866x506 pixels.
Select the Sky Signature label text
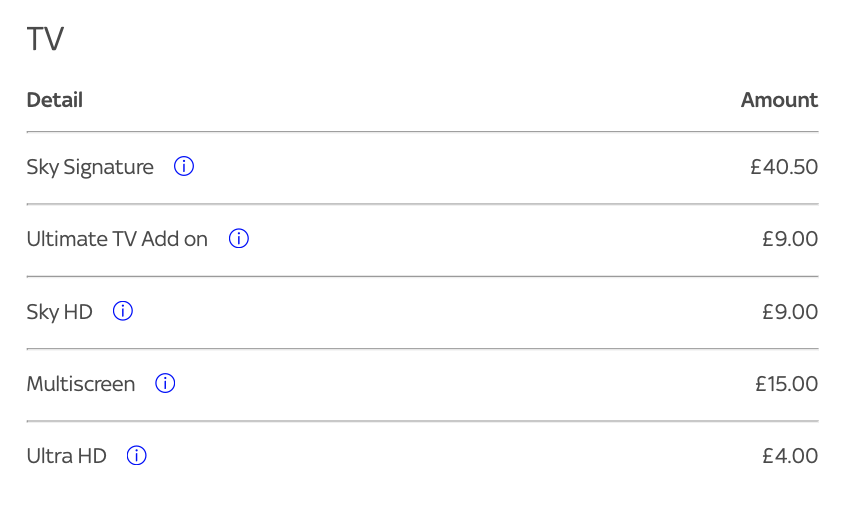tap(90, 167)
